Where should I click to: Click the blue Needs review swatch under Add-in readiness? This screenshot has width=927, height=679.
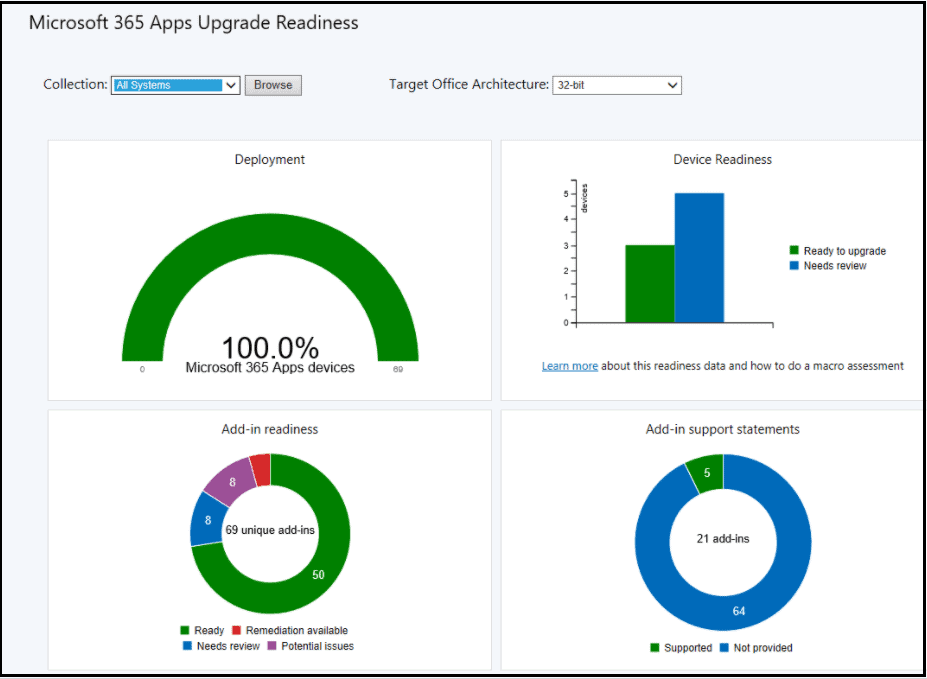187,646
